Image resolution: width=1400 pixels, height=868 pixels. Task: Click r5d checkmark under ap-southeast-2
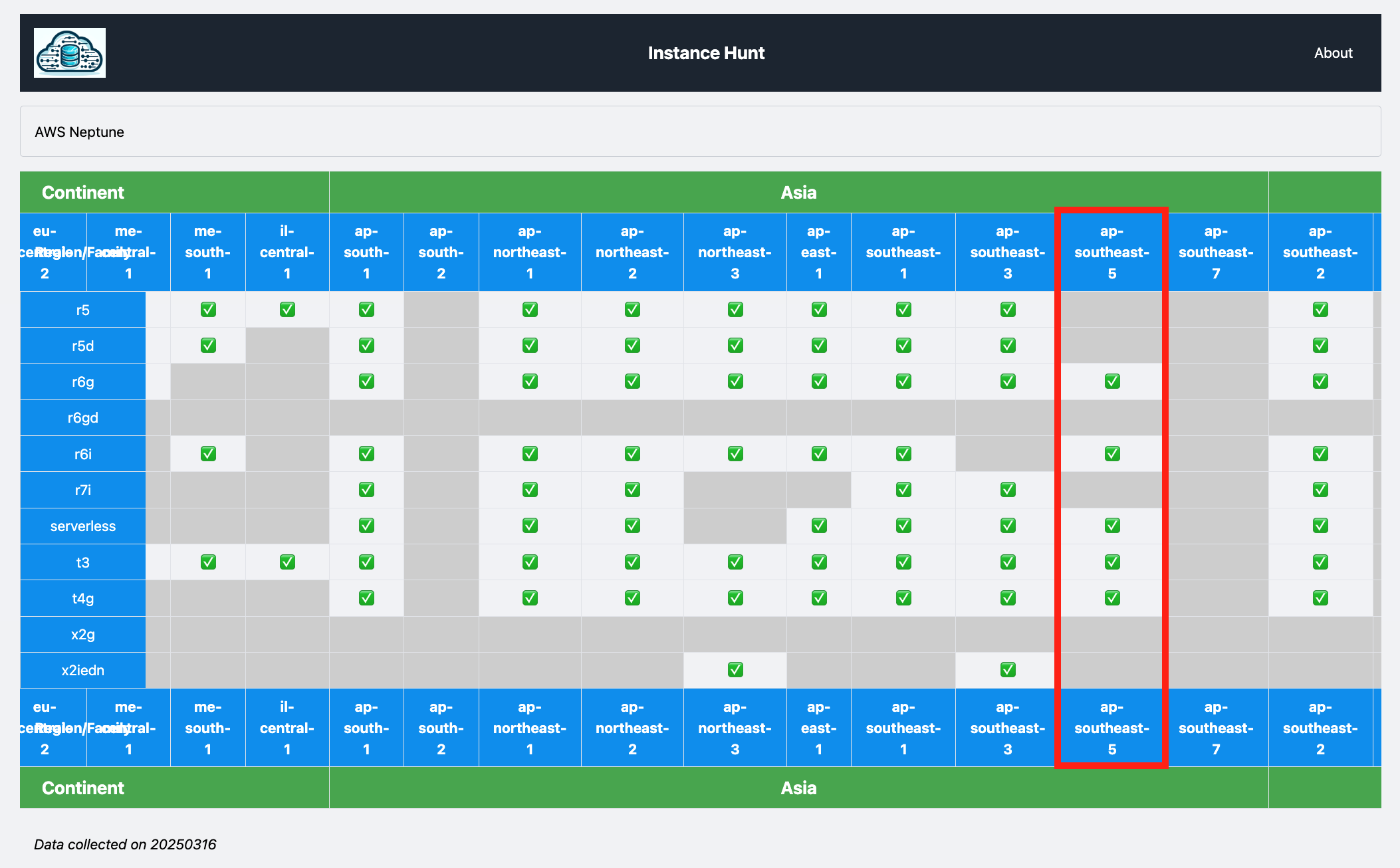click(1320, 346)
